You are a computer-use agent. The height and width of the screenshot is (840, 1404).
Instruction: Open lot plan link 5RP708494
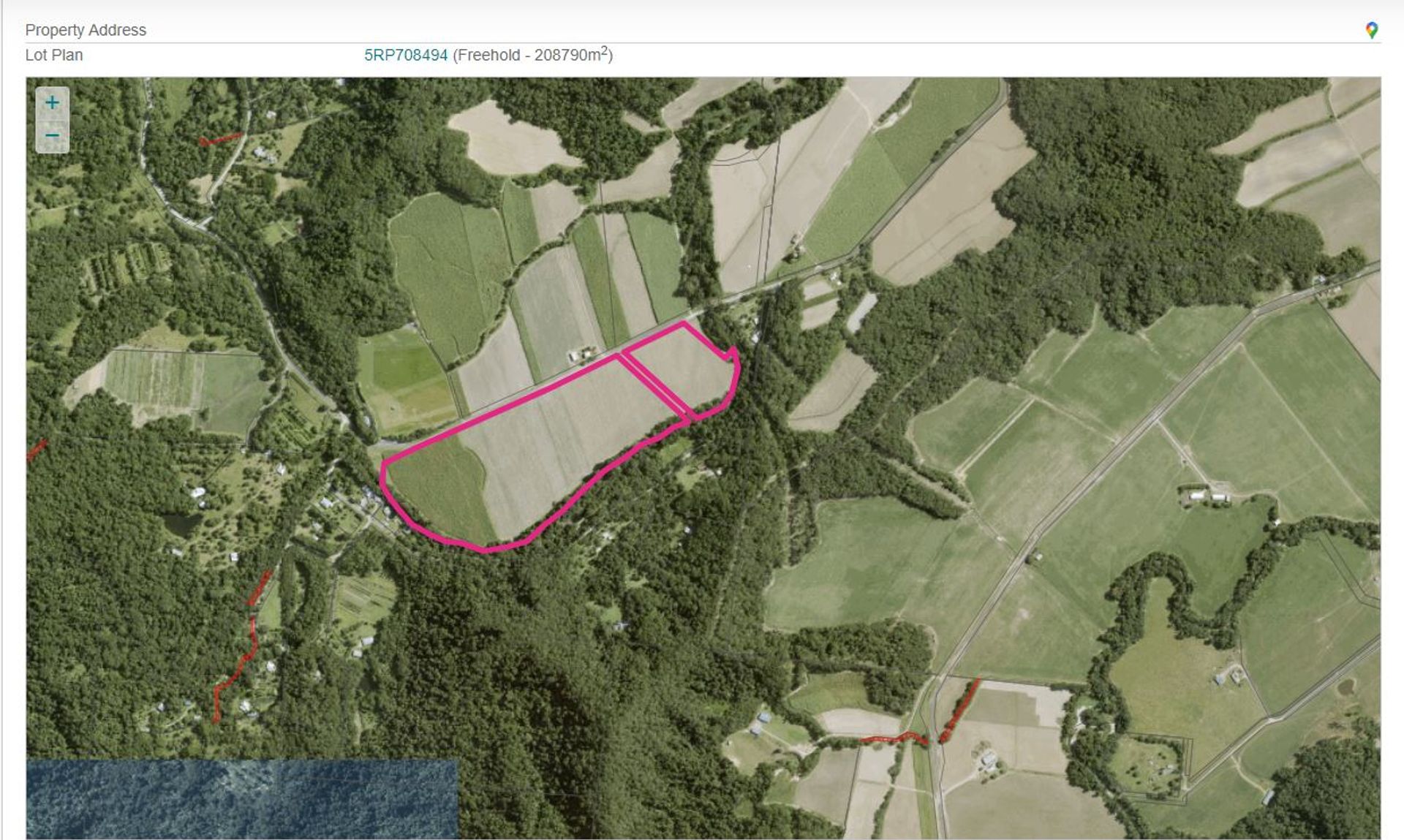pos(406,55)
